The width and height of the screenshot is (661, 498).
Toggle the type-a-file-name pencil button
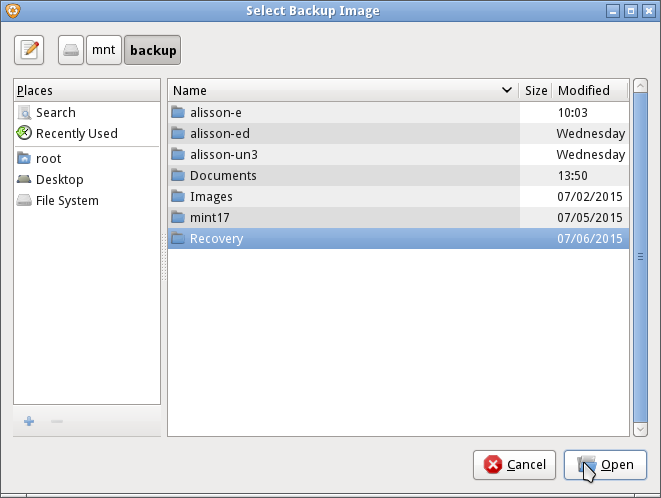[x=30, y=50]
